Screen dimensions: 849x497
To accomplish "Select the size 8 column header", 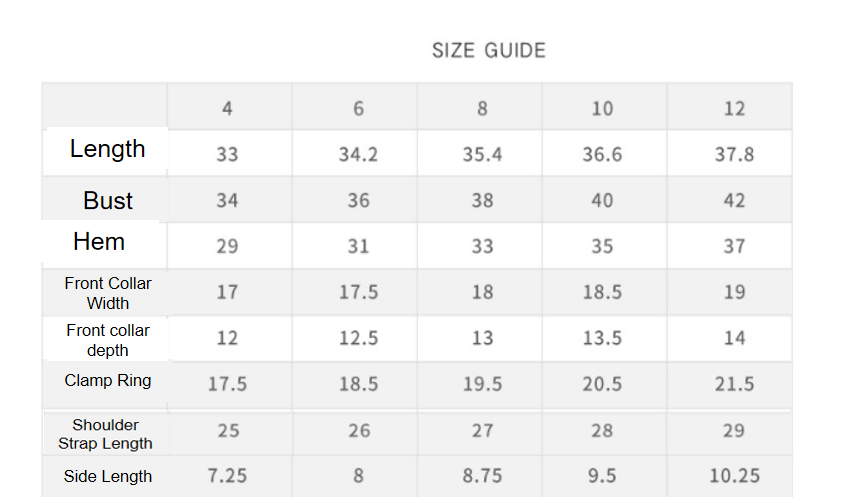I will tap(482, 108).
